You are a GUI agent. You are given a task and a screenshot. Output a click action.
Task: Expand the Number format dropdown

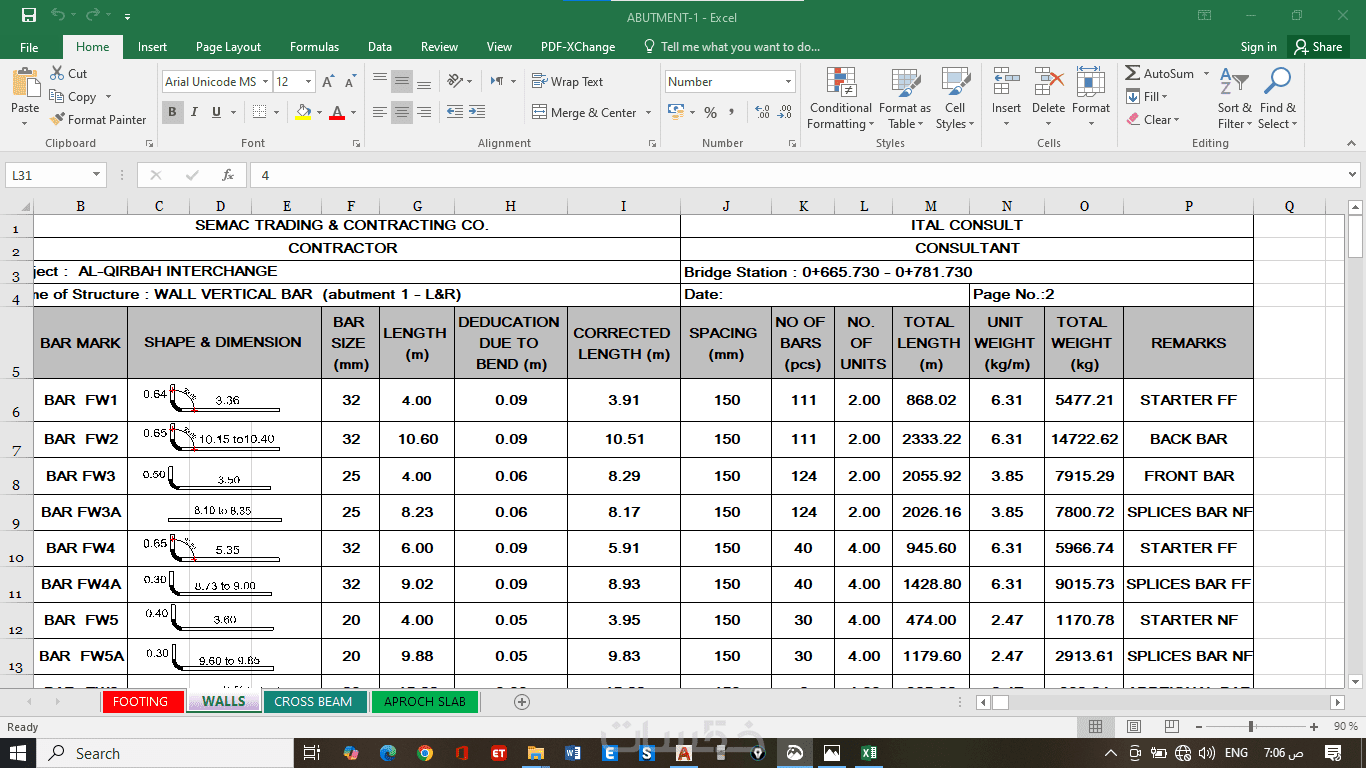[x=788, y=82]
